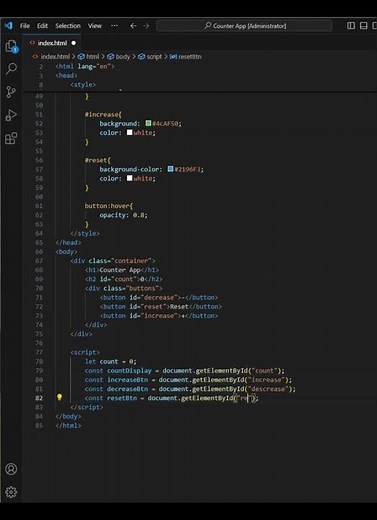Open the white swatch under #increase
Viewport: 377px width, 520px height.
pos(130,132)
